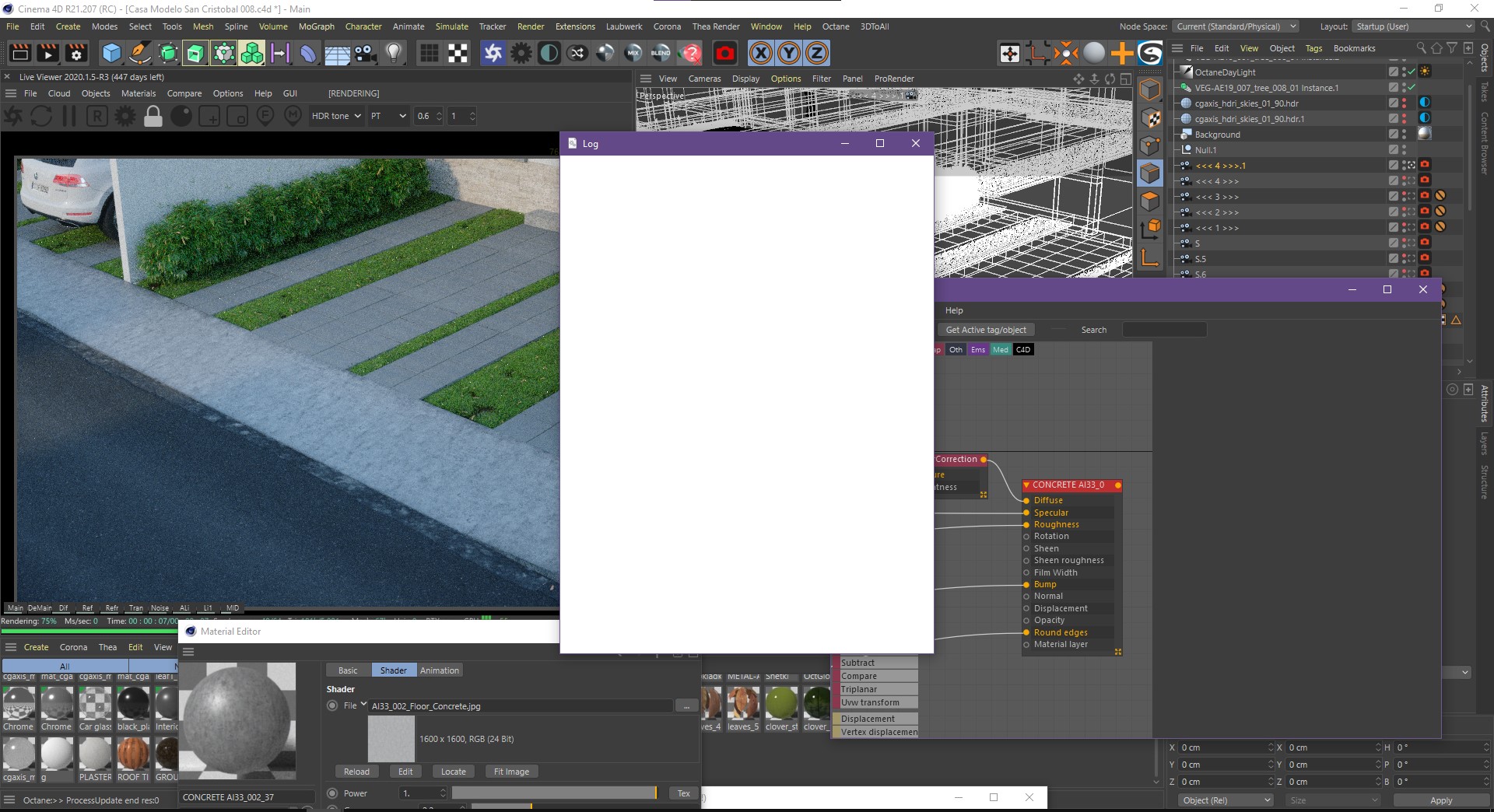
Task: Click the clay mode sphere in Live Viewer
Action: (x=181, y=116)
